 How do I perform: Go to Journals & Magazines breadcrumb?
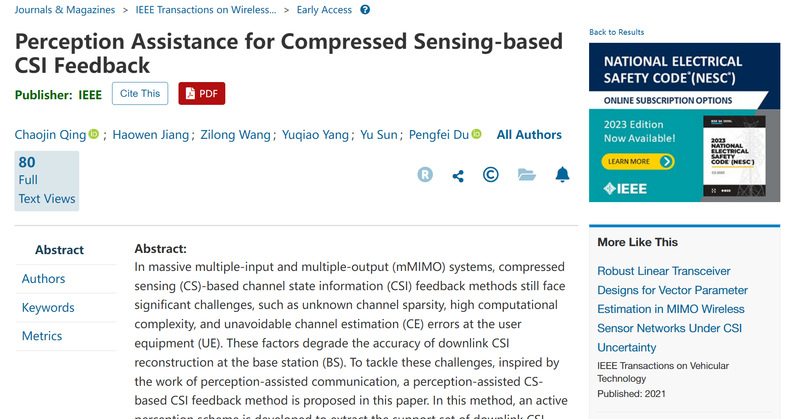point(65,10)
